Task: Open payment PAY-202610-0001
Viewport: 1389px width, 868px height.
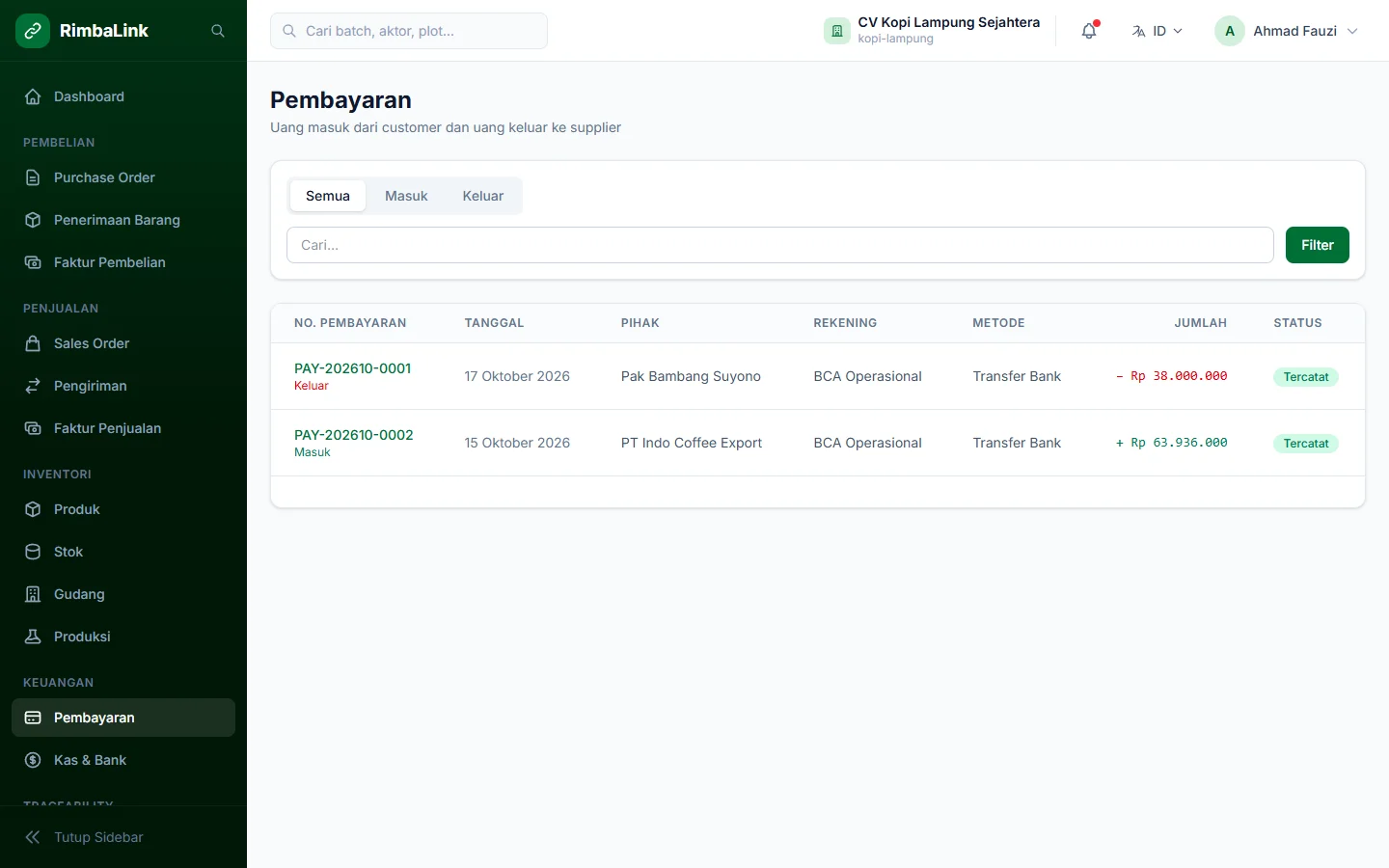Action: pyautogui.click(x=353, y=368)
